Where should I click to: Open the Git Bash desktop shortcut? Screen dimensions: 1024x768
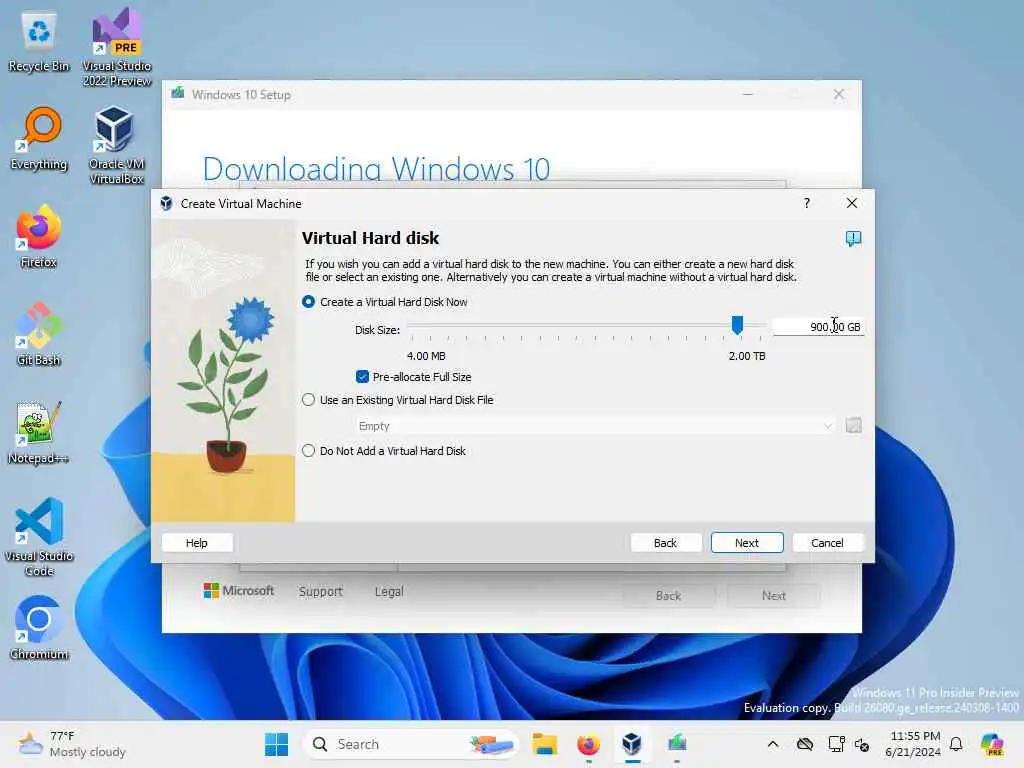pos(39,334)
